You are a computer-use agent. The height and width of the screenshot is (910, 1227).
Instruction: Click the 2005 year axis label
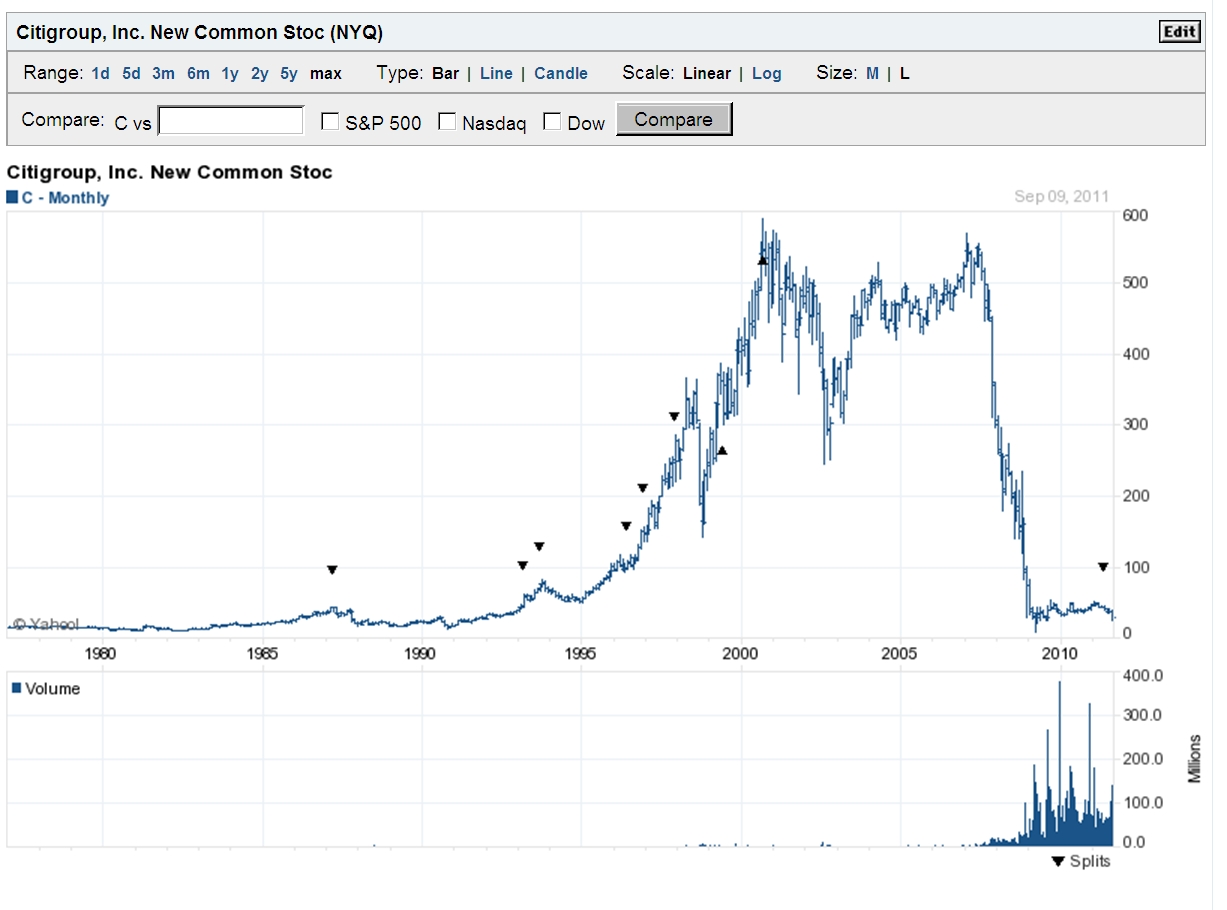[x=900, y=654]
